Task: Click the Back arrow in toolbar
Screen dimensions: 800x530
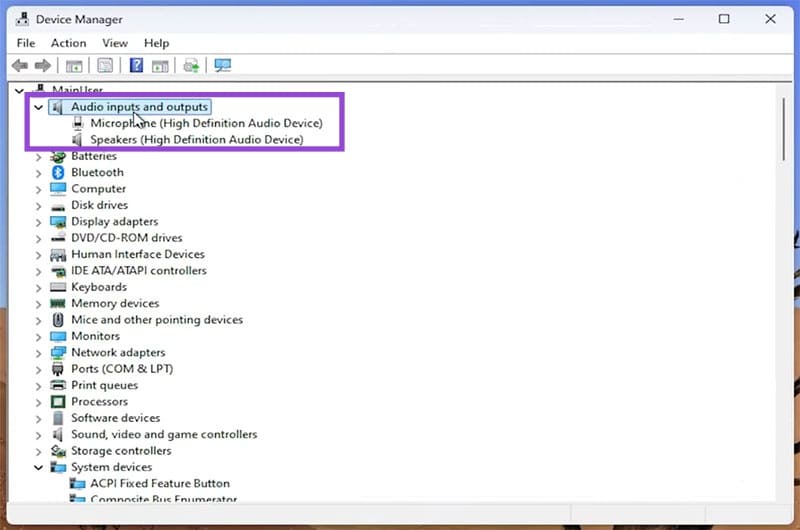Action: click(x=20, y=66)
